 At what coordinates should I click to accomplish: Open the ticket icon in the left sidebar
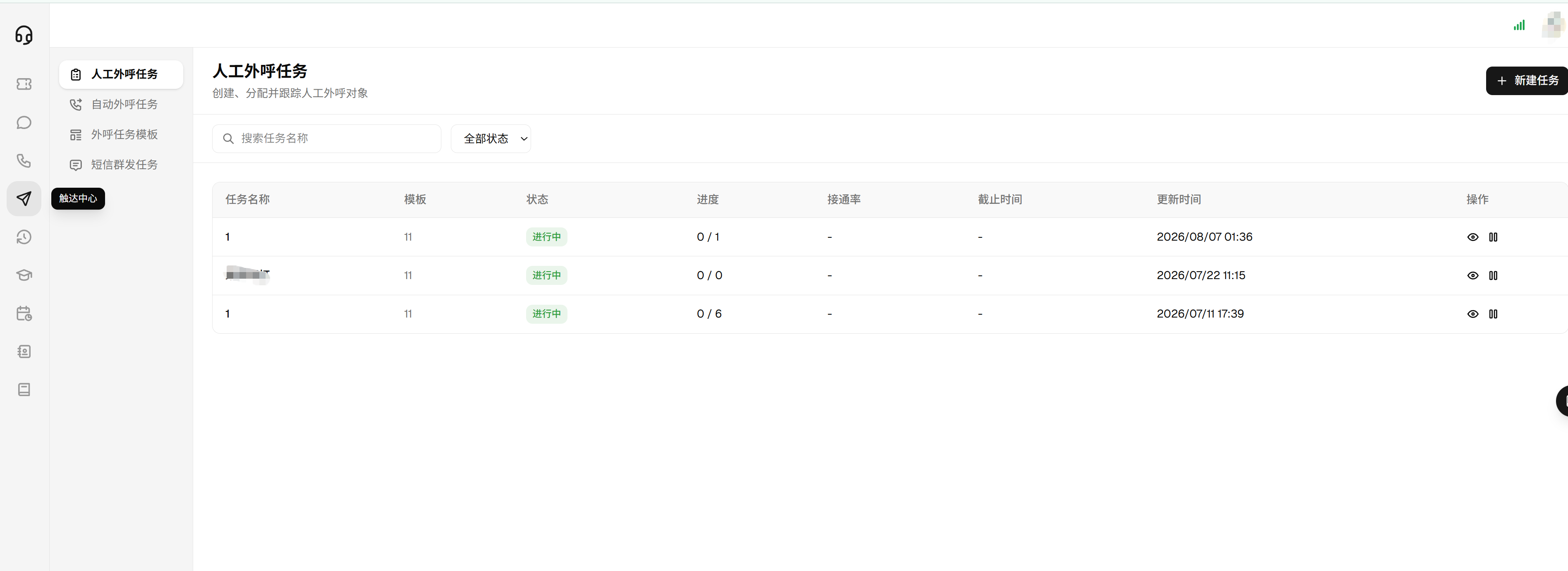24,84
